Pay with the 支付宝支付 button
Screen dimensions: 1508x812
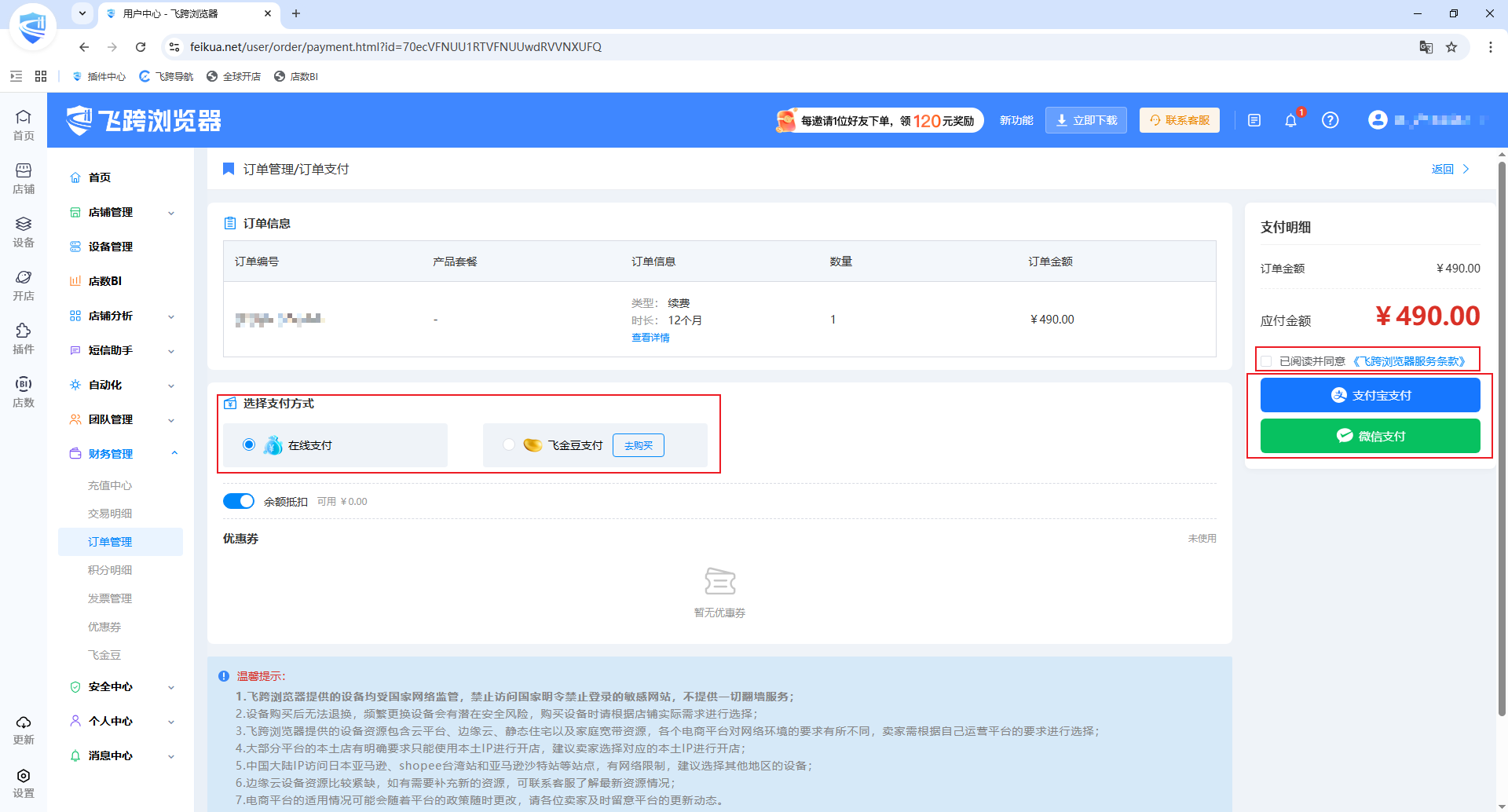point(1370,395)
